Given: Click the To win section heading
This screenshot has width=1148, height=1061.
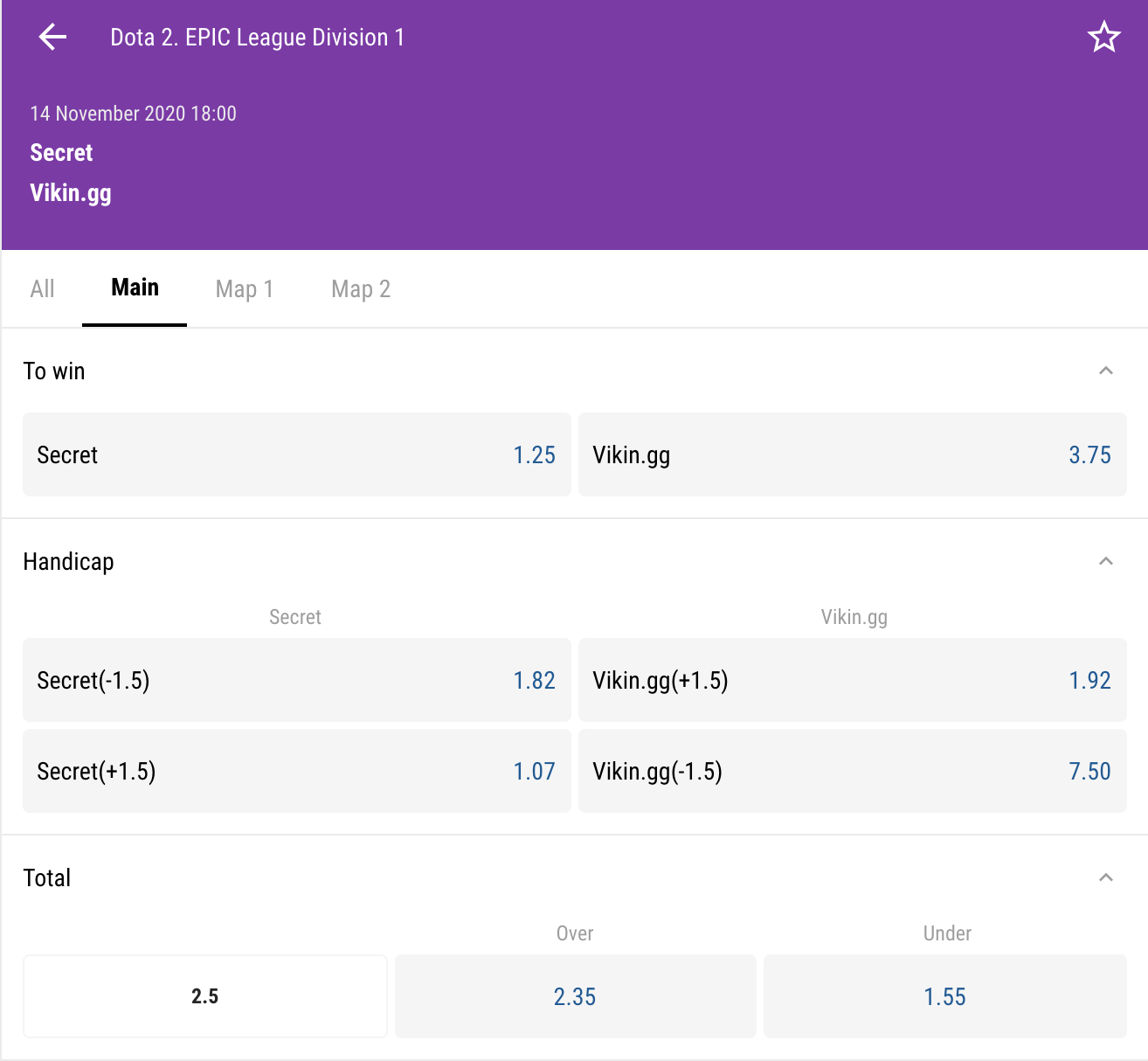Looking at the screenshot, I should [x=54, y=371].
